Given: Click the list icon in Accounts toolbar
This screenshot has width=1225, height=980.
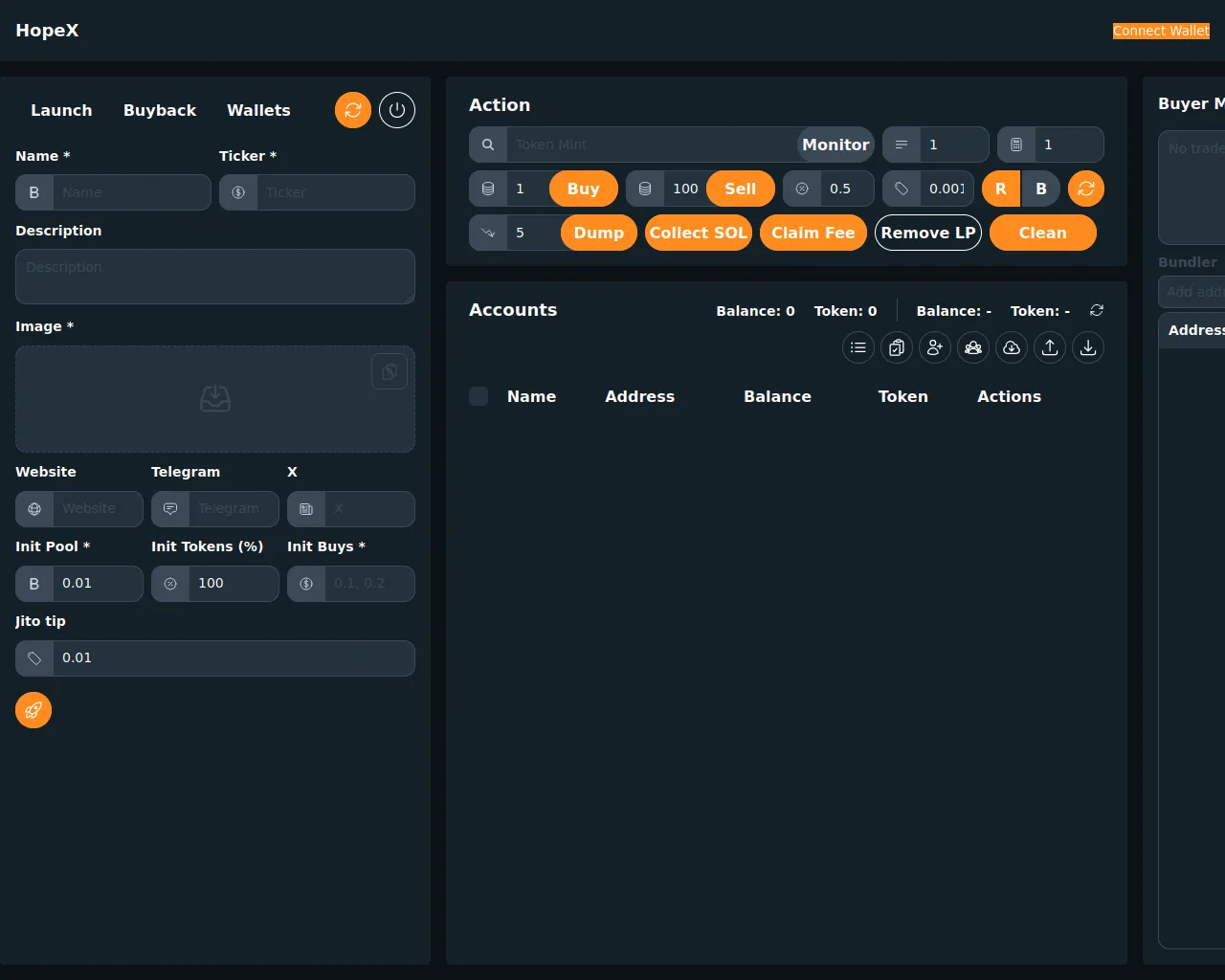Looking at the screenshot, I should click(x=858, y=347).
